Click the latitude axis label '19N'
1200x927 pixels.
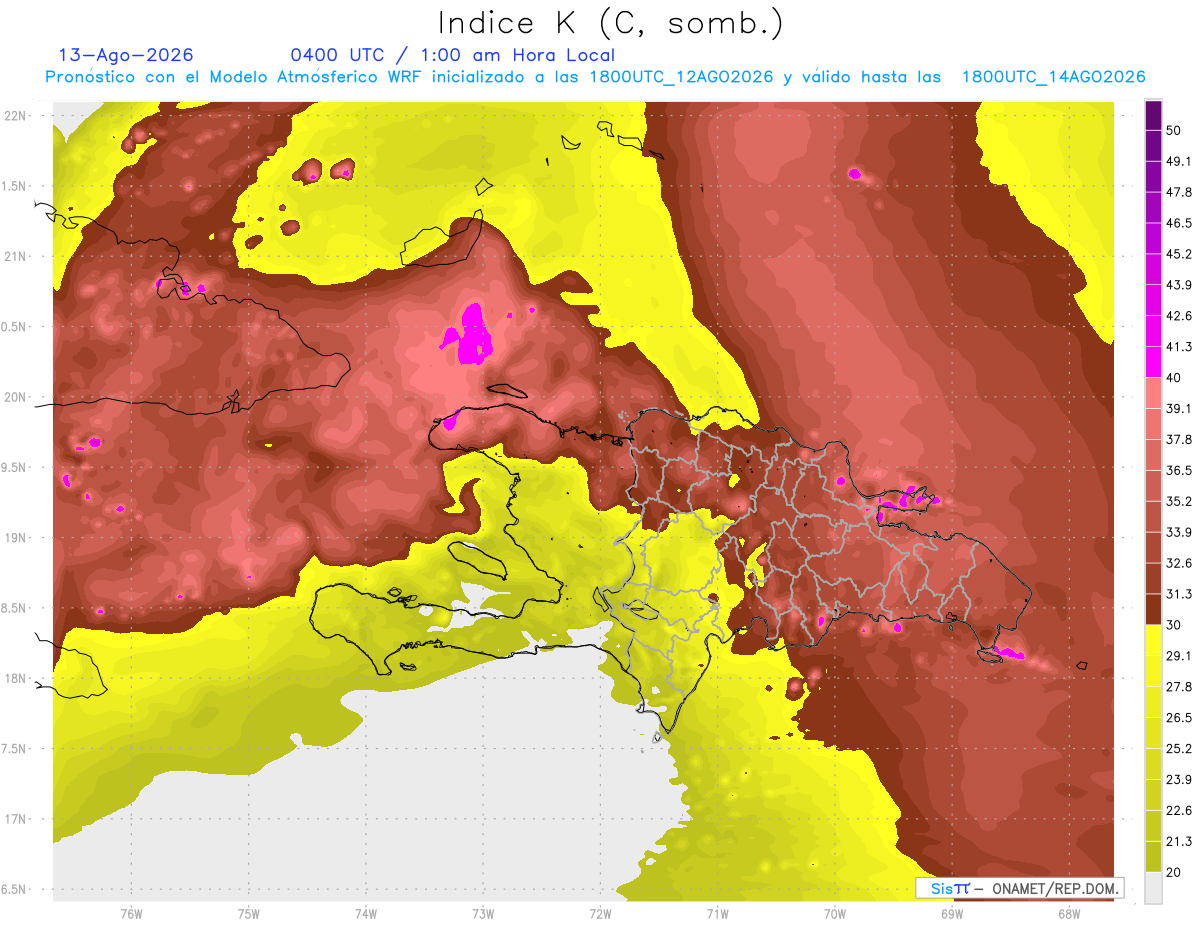point(14,537)
